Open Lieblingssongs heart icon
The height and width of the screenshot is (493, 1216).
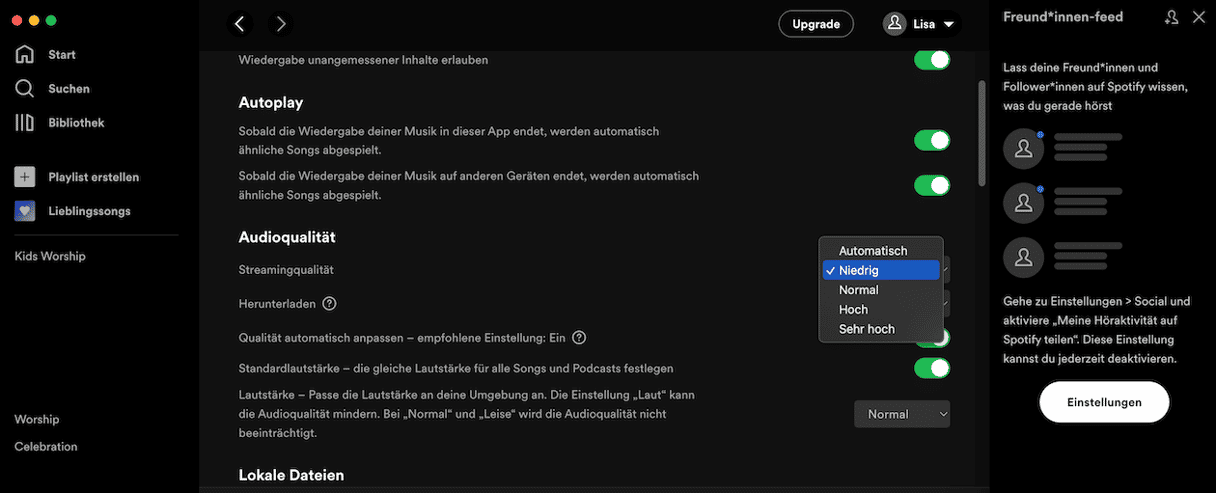(x=25, y=211)
